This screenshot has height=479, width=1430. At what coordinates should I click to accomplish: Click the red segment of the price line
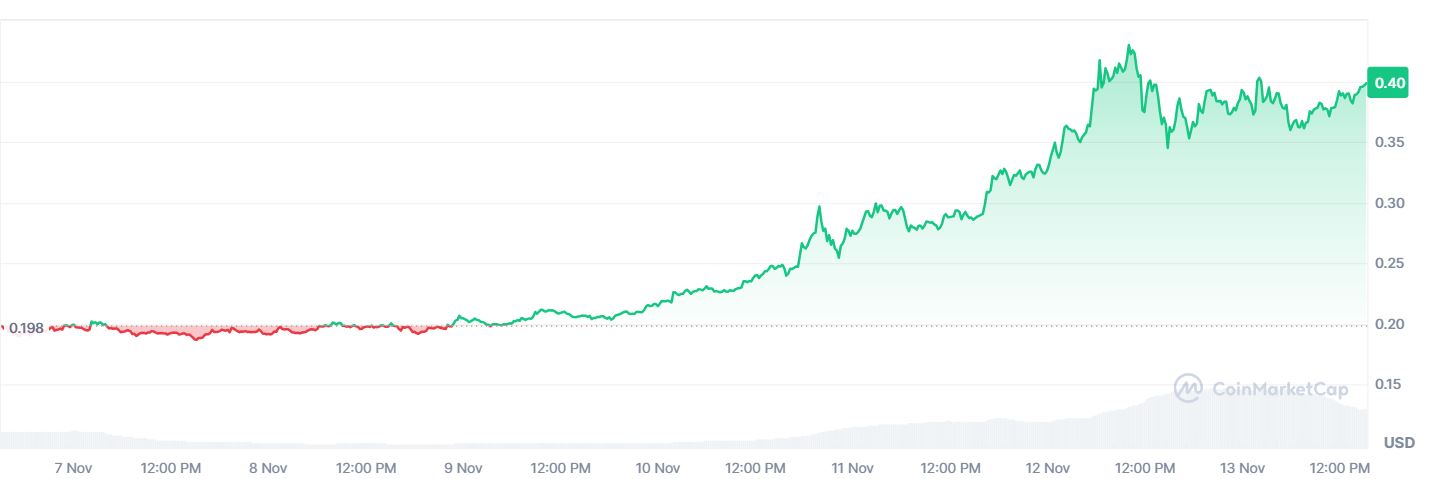click(195, 337)
